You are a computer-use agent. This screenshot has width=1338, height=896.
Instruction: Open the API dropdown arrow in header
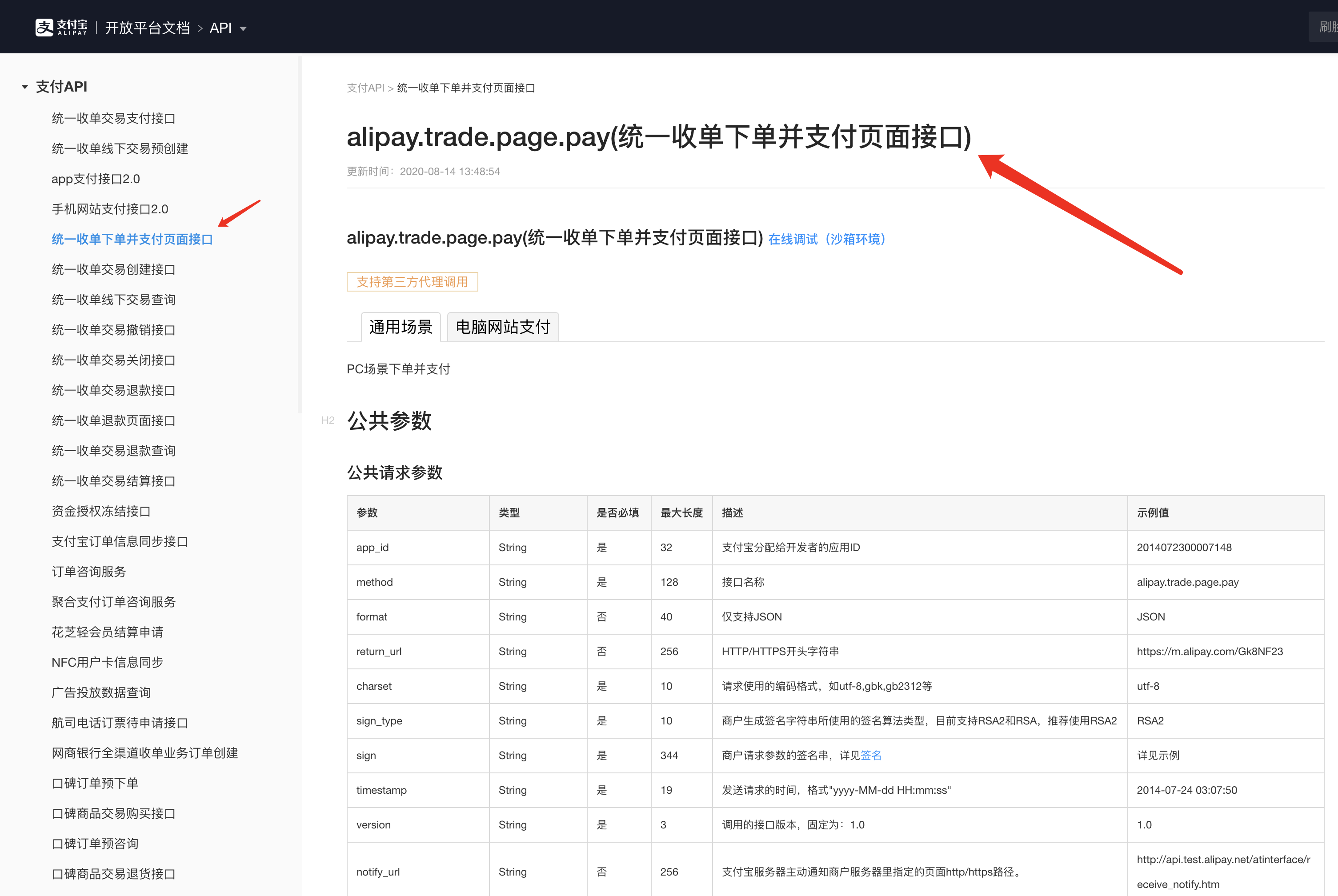click(243, 28)
